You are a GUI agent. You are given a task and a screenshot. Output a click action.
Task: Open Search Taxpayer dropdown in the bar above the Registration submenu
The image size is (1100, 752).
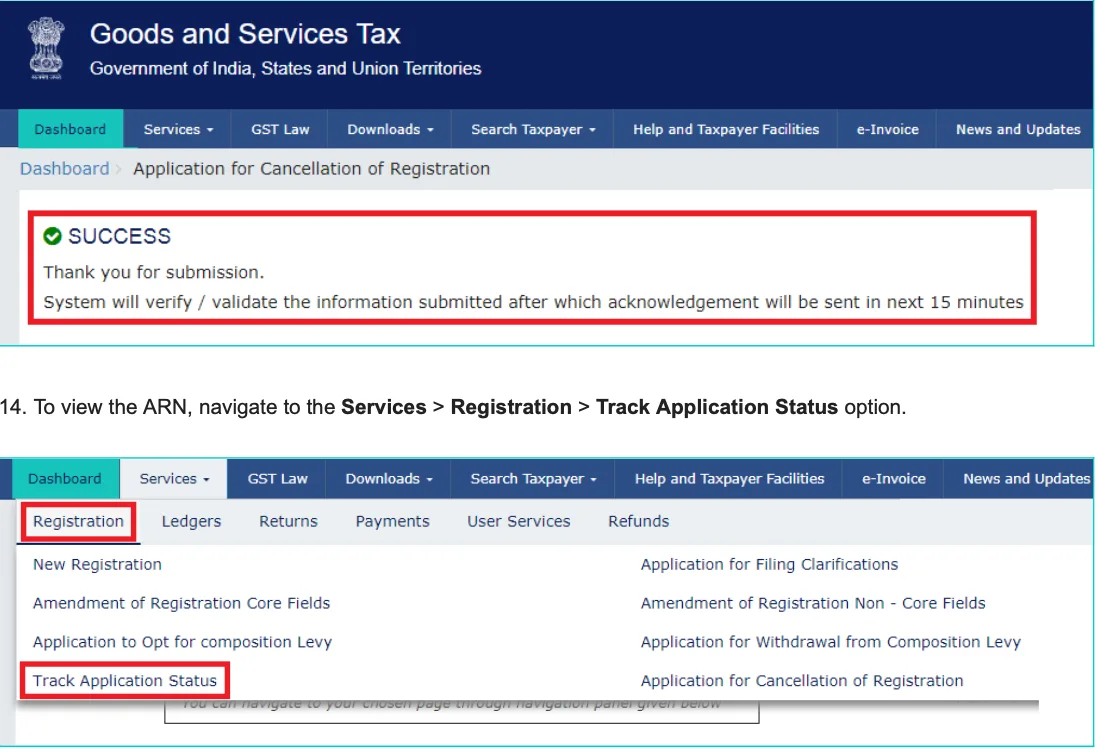[x=533, y=478]
